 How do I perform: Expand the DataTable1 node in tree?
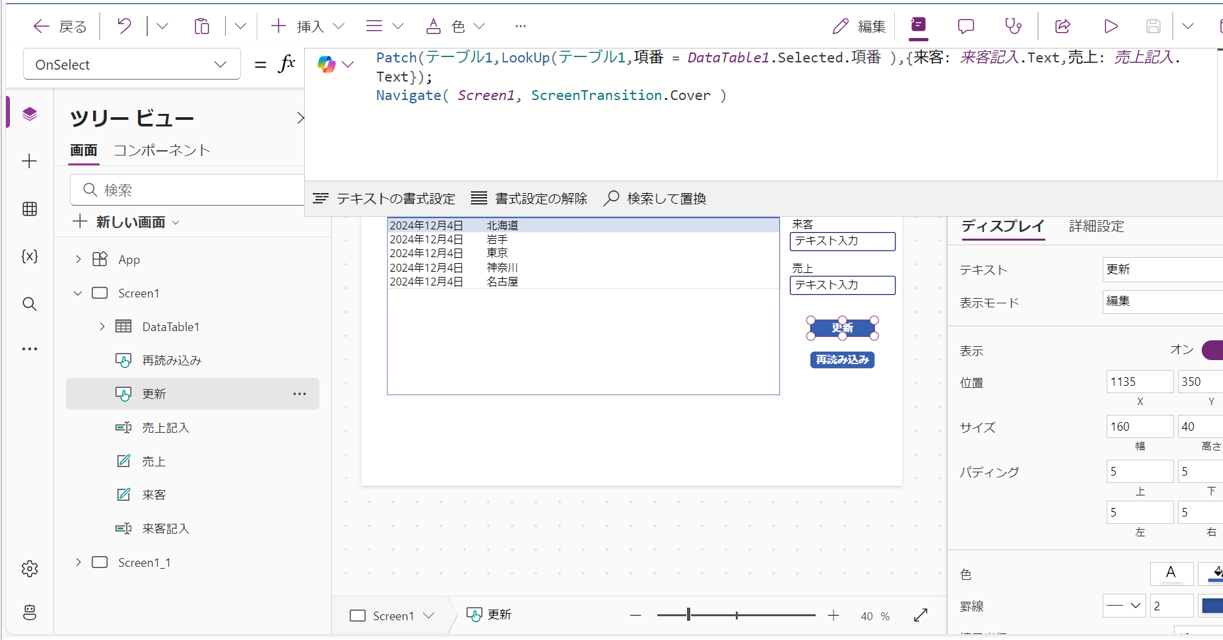click(102, 327)
